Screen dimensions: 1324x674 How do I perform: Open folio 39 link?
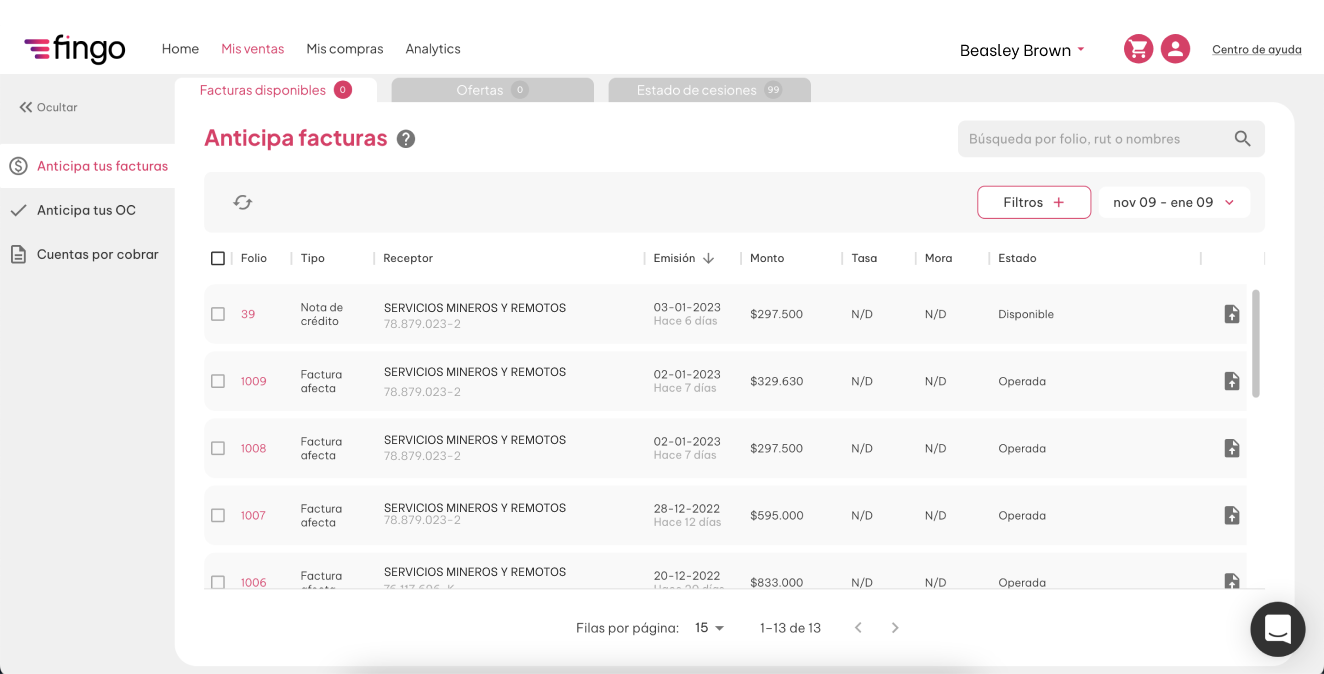248,314
